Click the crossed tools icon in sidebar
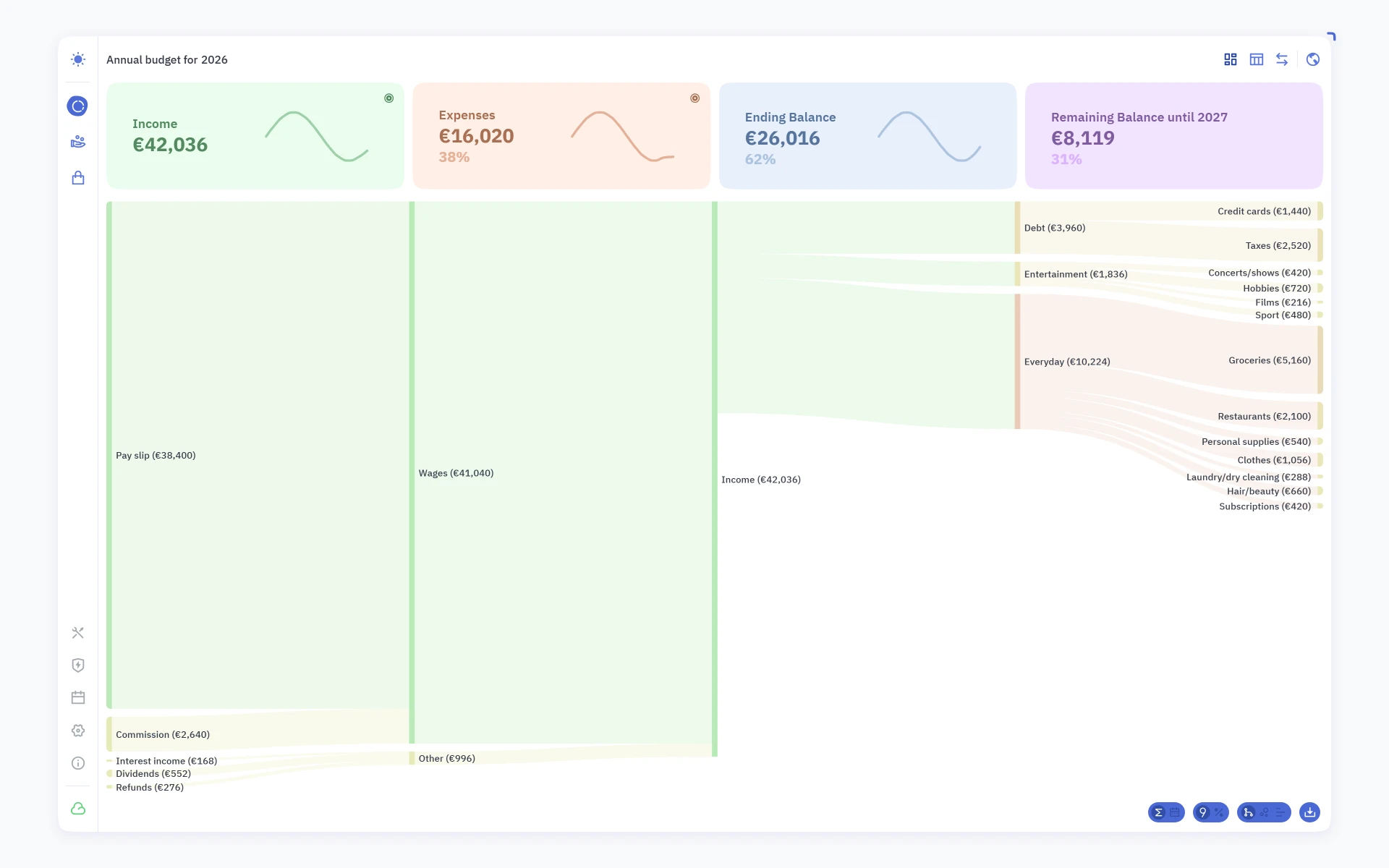 [78, 633]
